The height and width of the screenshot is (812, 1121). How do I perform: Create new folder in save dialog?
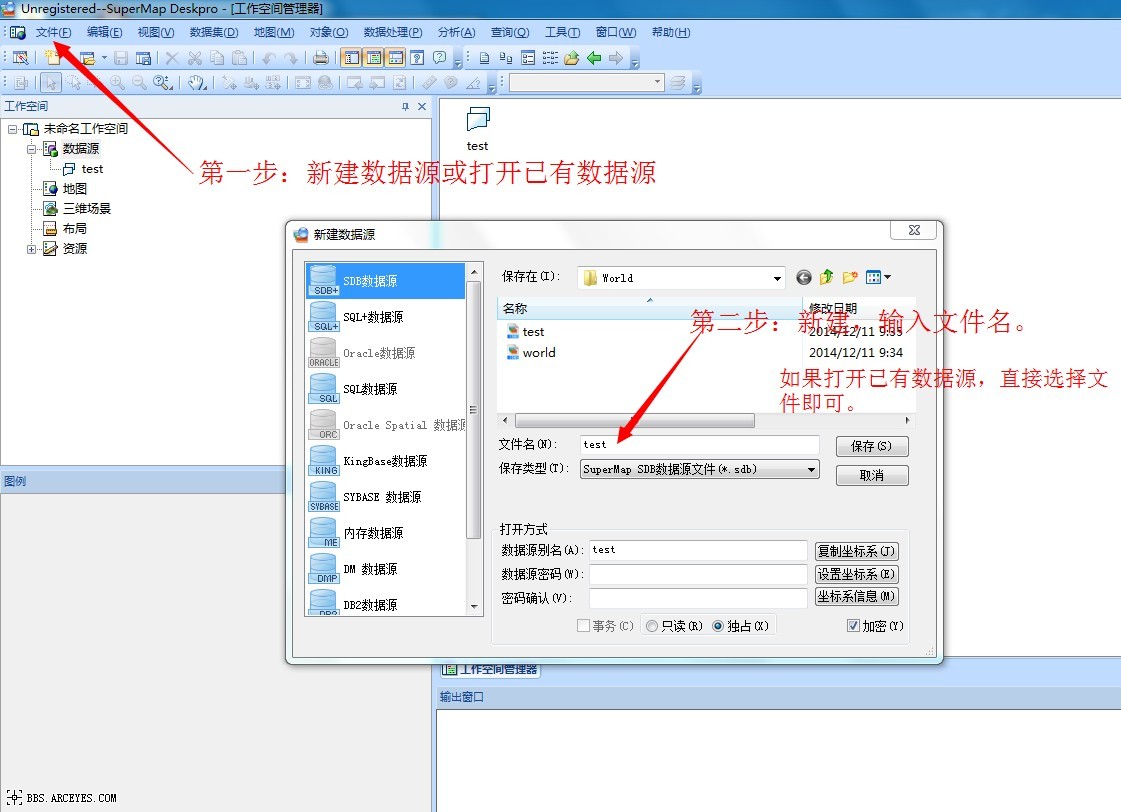coord(849,277)
